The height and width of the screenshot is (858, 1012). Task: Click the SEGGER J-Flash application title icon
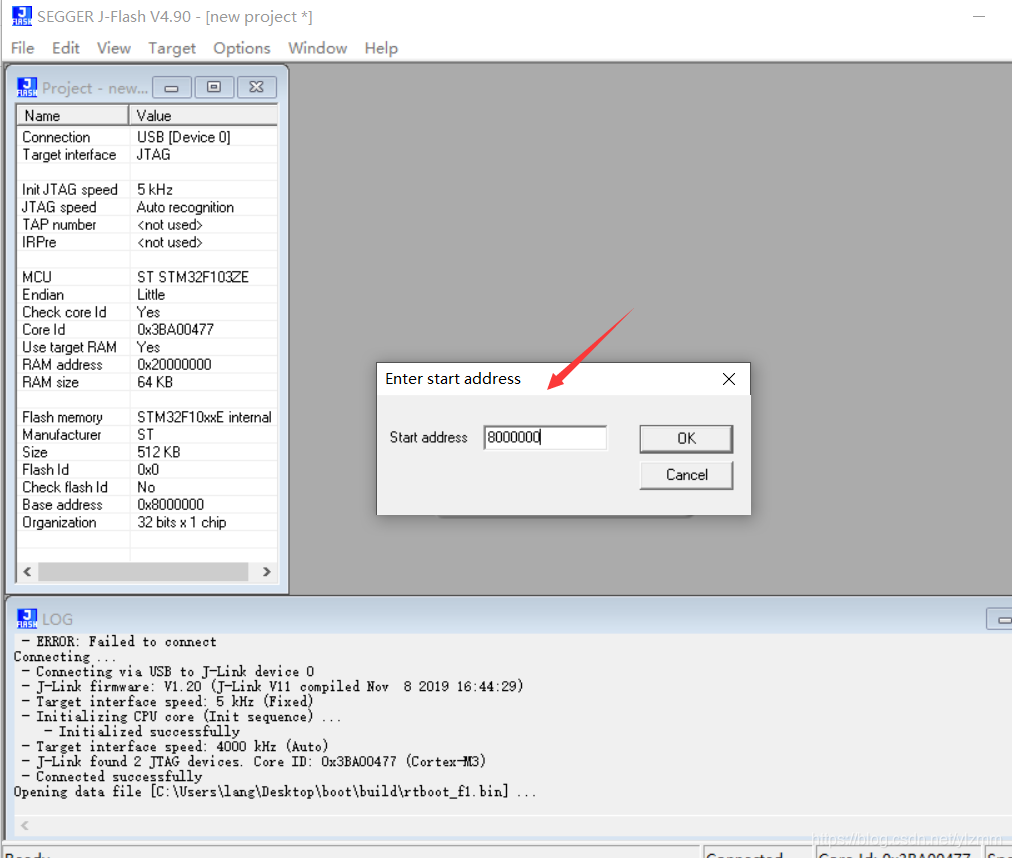(22, 16)
